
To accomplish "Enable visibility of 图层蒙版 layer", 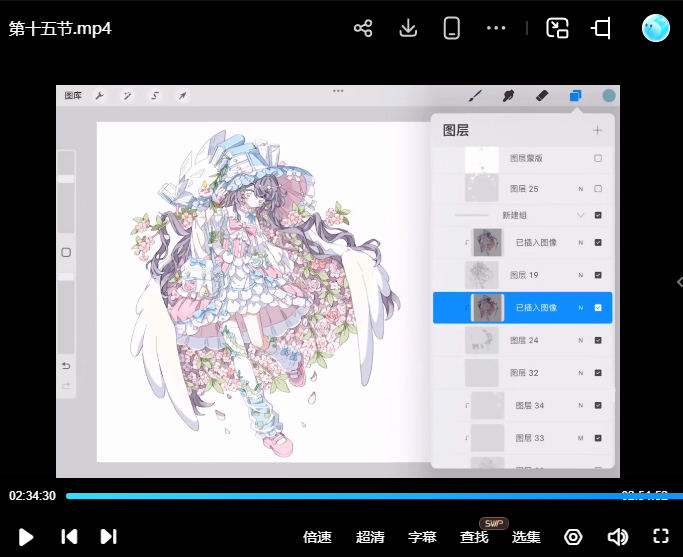I will [598, 158].
